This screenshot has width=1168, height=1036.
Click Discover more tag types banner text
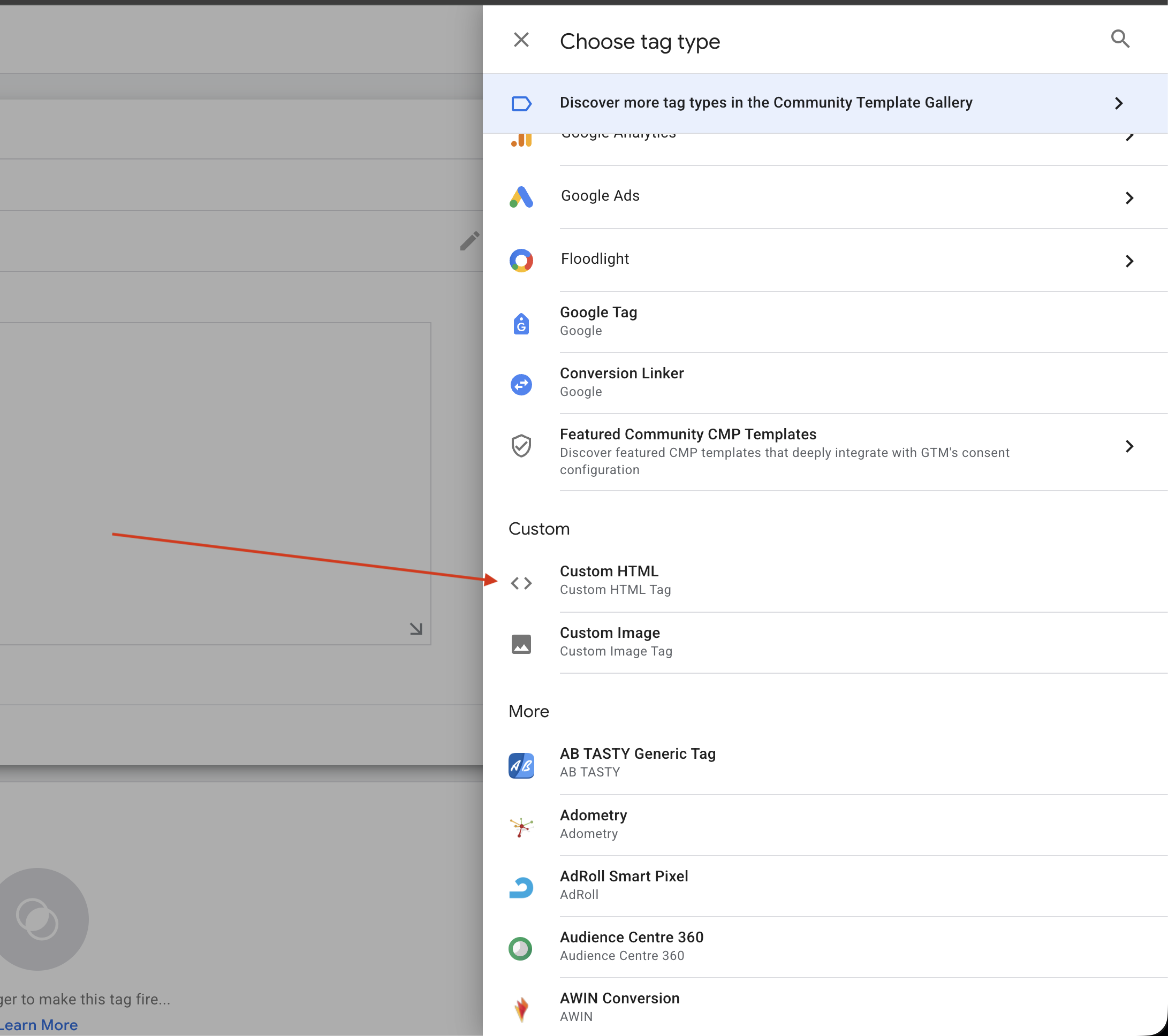click(x=767, y=103)
